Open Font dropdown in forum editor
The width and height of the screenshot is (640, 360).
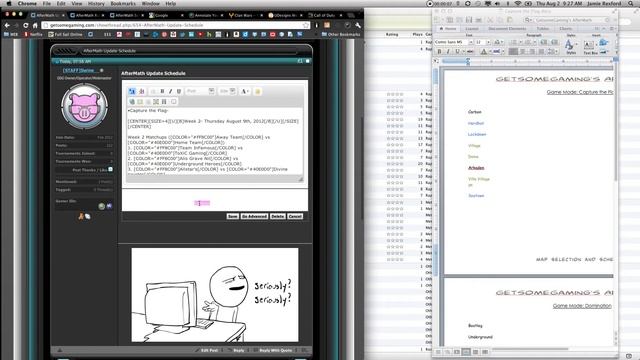(200, 91)
